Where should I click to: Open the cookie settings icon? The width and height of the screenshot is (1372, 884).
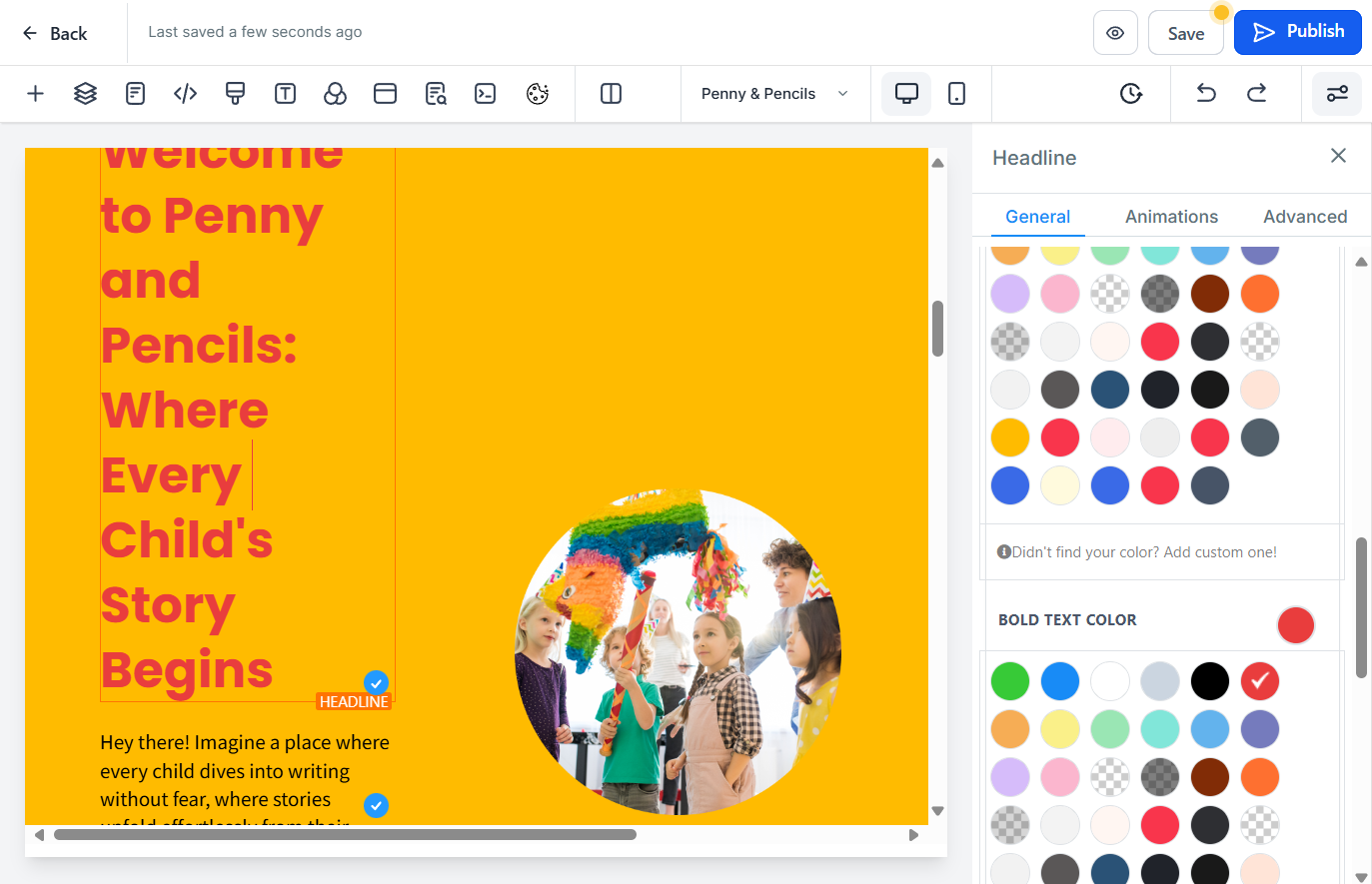(538, 94)
